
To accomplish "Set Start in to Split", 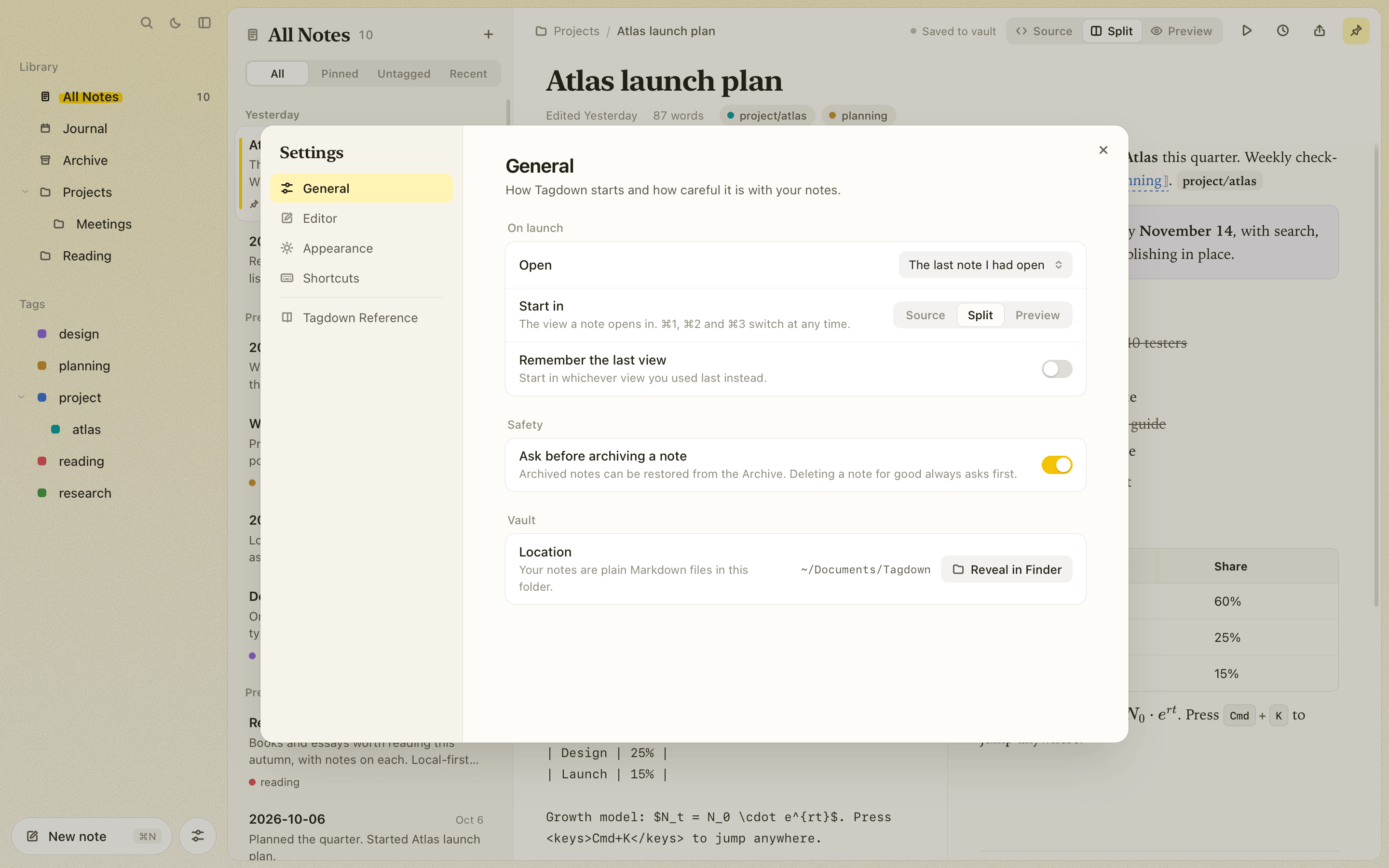I will coord(980,315).
